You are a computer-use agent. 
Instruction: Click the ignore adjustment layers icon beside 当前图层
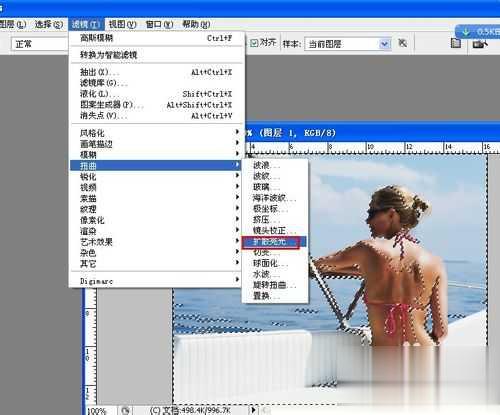403,43
